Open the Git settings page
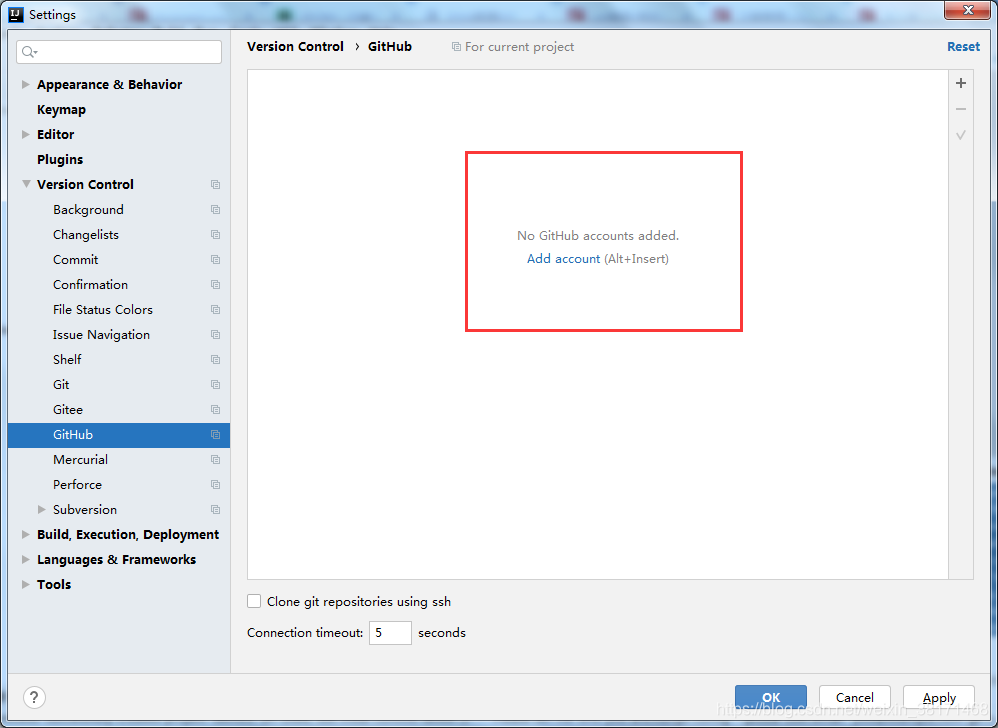The image size is (998, 728). [x=61, y=384]
